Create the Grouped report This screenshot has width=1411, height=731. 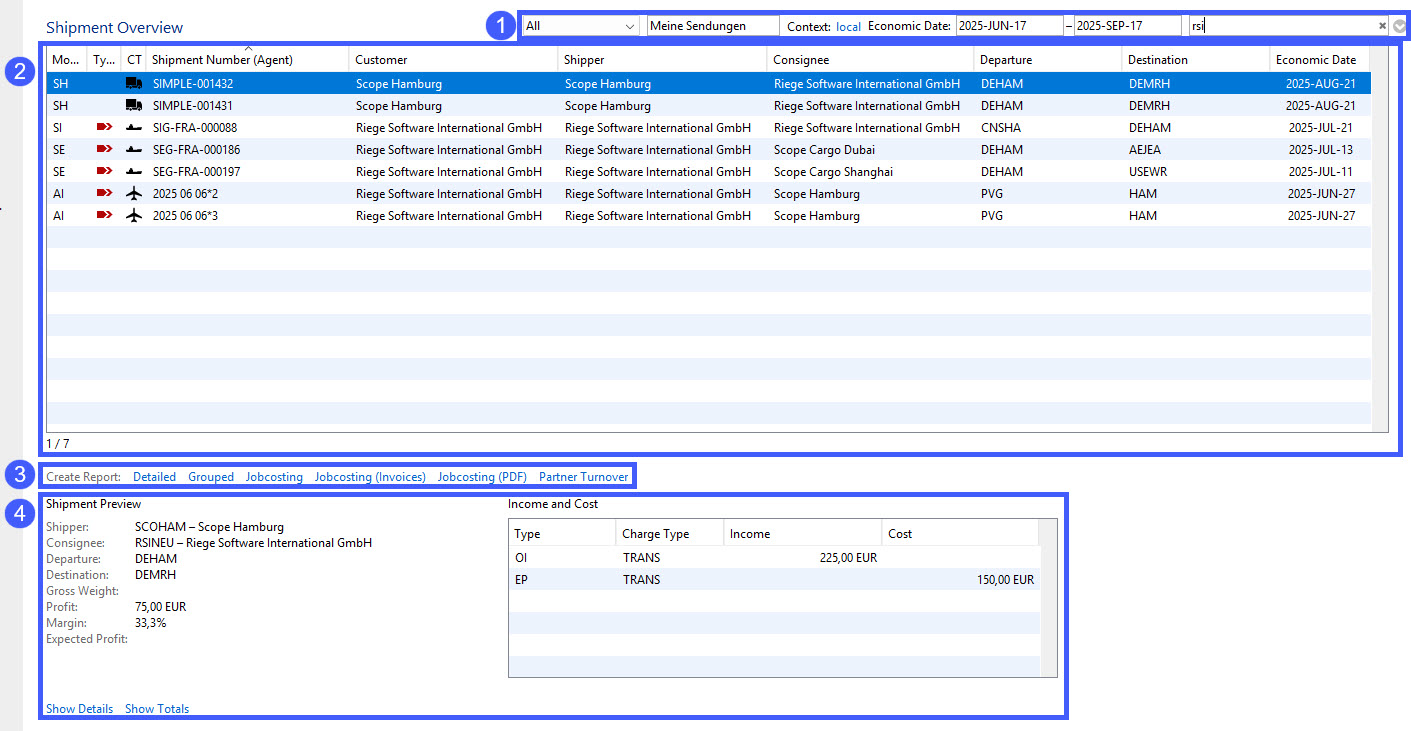(211, 477)
